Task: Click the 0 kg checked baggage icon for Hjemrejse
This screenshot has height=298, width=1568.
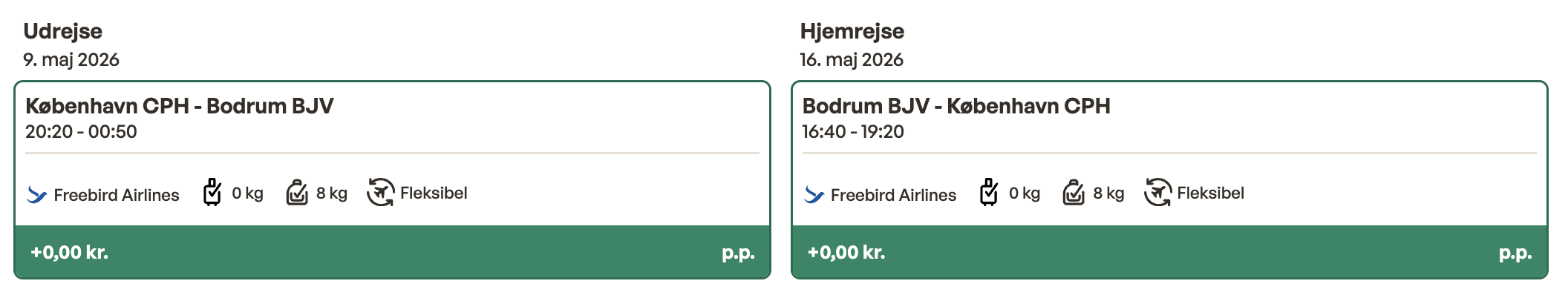Action: 989,192
